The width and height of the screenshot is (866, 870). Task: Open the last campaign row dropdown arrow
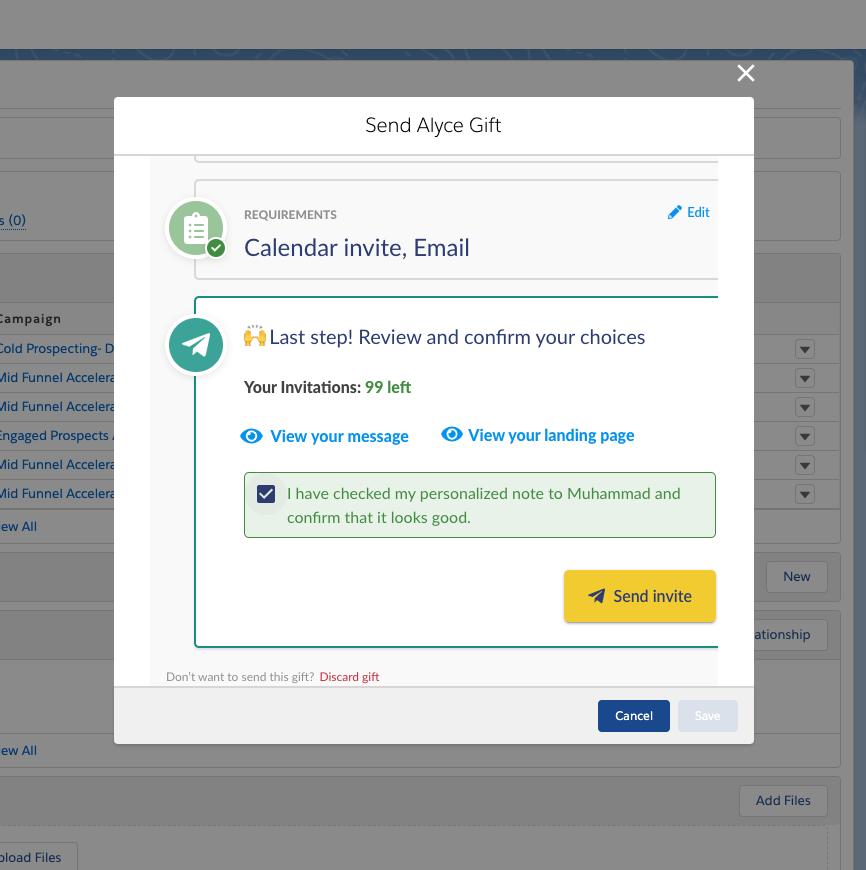click(x=804, y=494)
